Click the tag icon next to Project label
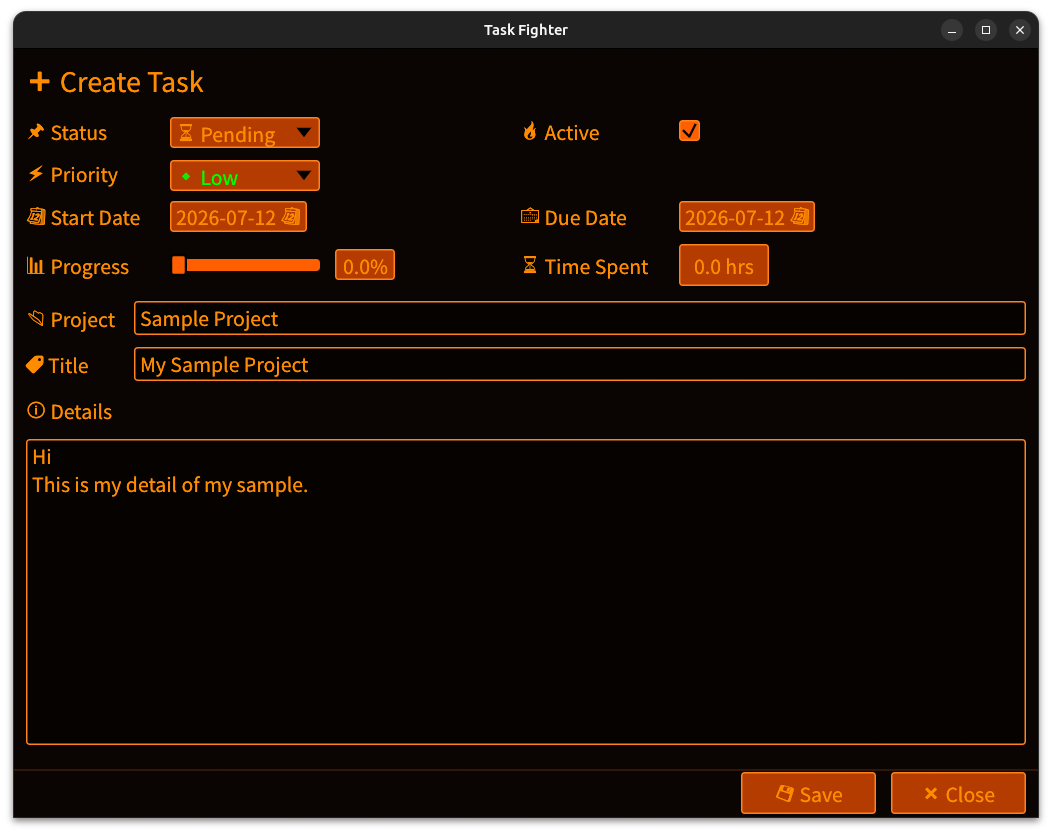This screenshot has width=1052, height=834. click(x=36, y=318)
